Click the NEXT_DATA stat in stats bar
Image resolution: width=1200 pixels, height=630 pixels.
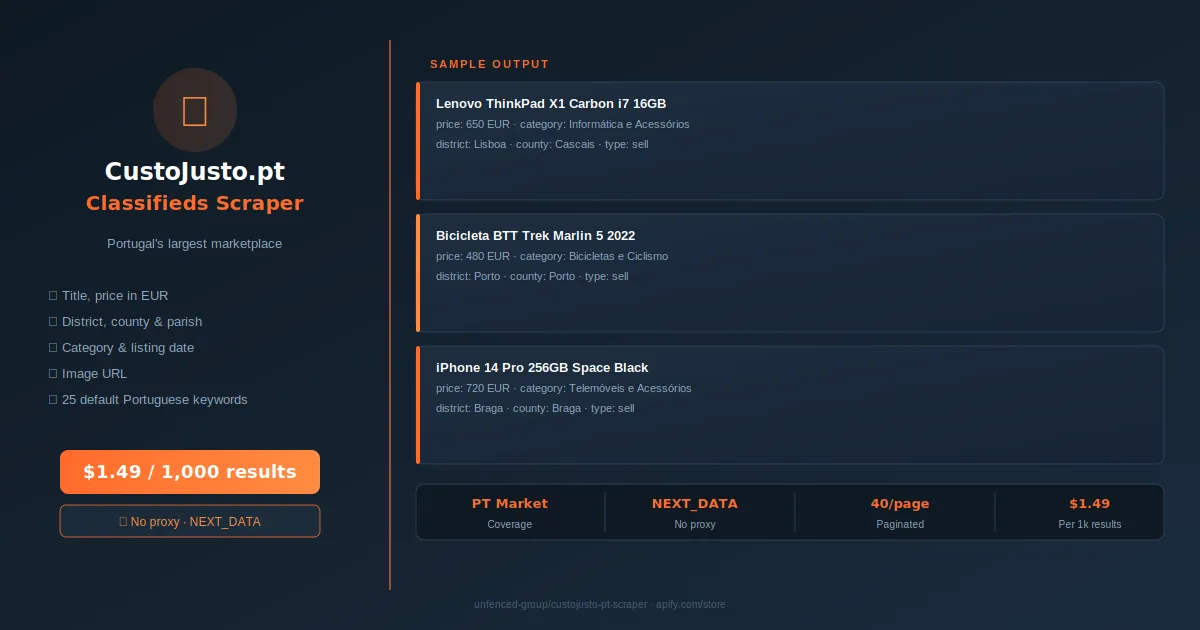coord(695,512)
